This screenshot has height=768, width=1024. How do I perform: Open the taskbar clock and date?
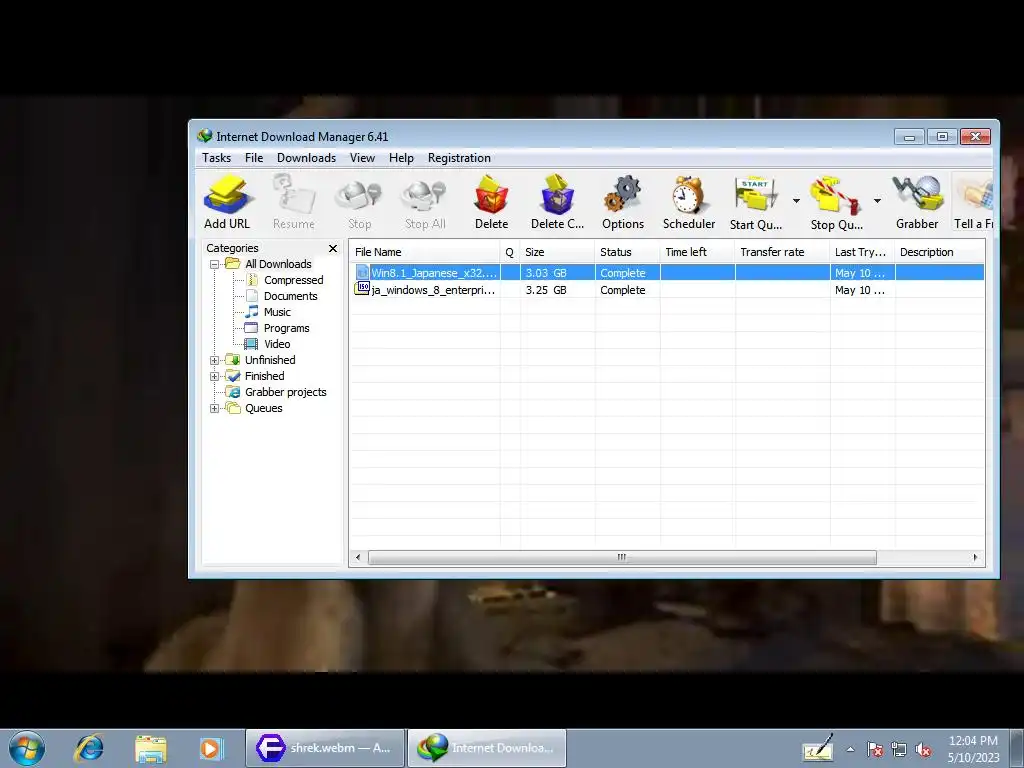pos(973,749)
